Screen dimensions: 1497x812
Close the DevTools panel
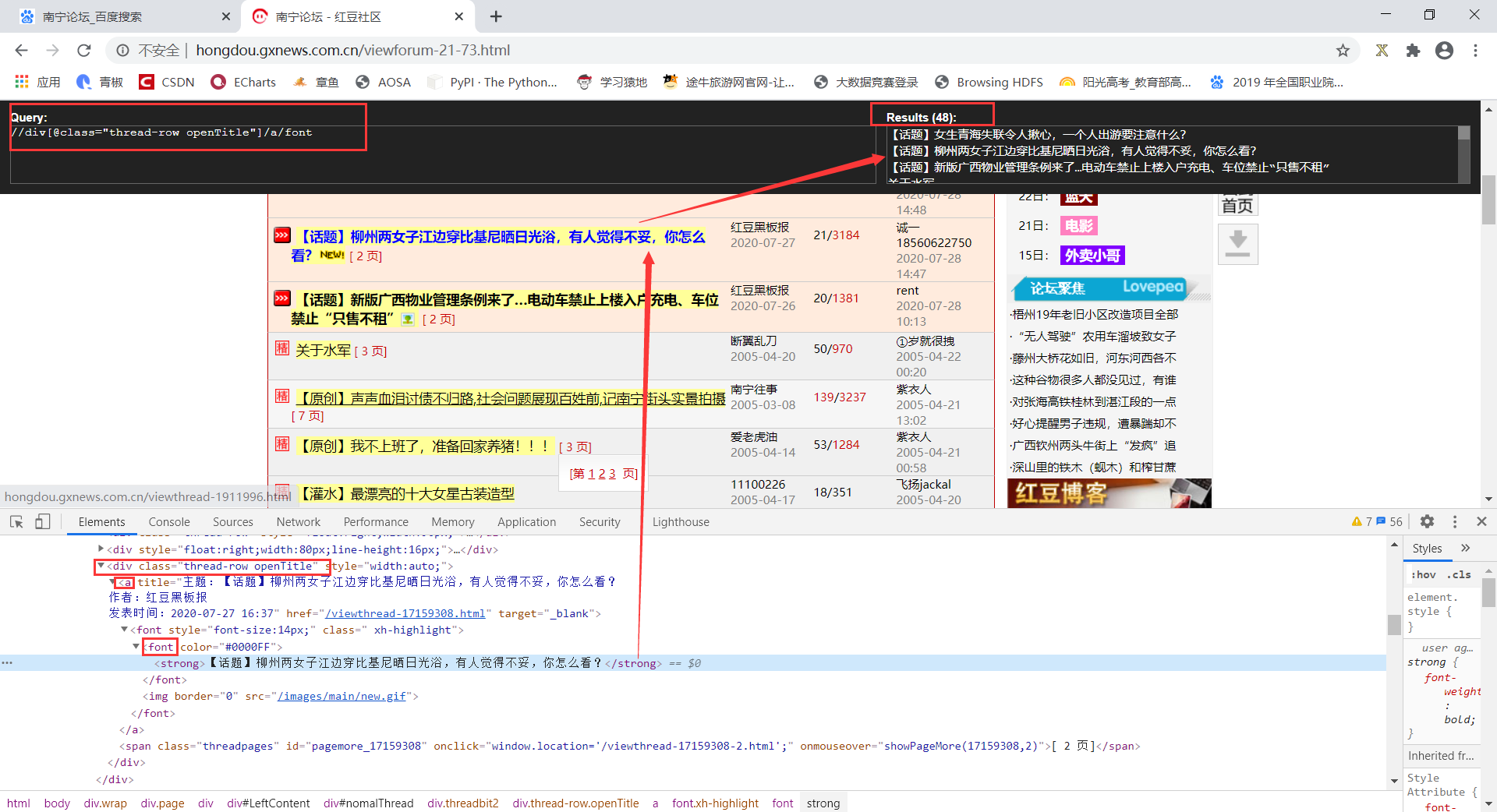click(1481, 521)
